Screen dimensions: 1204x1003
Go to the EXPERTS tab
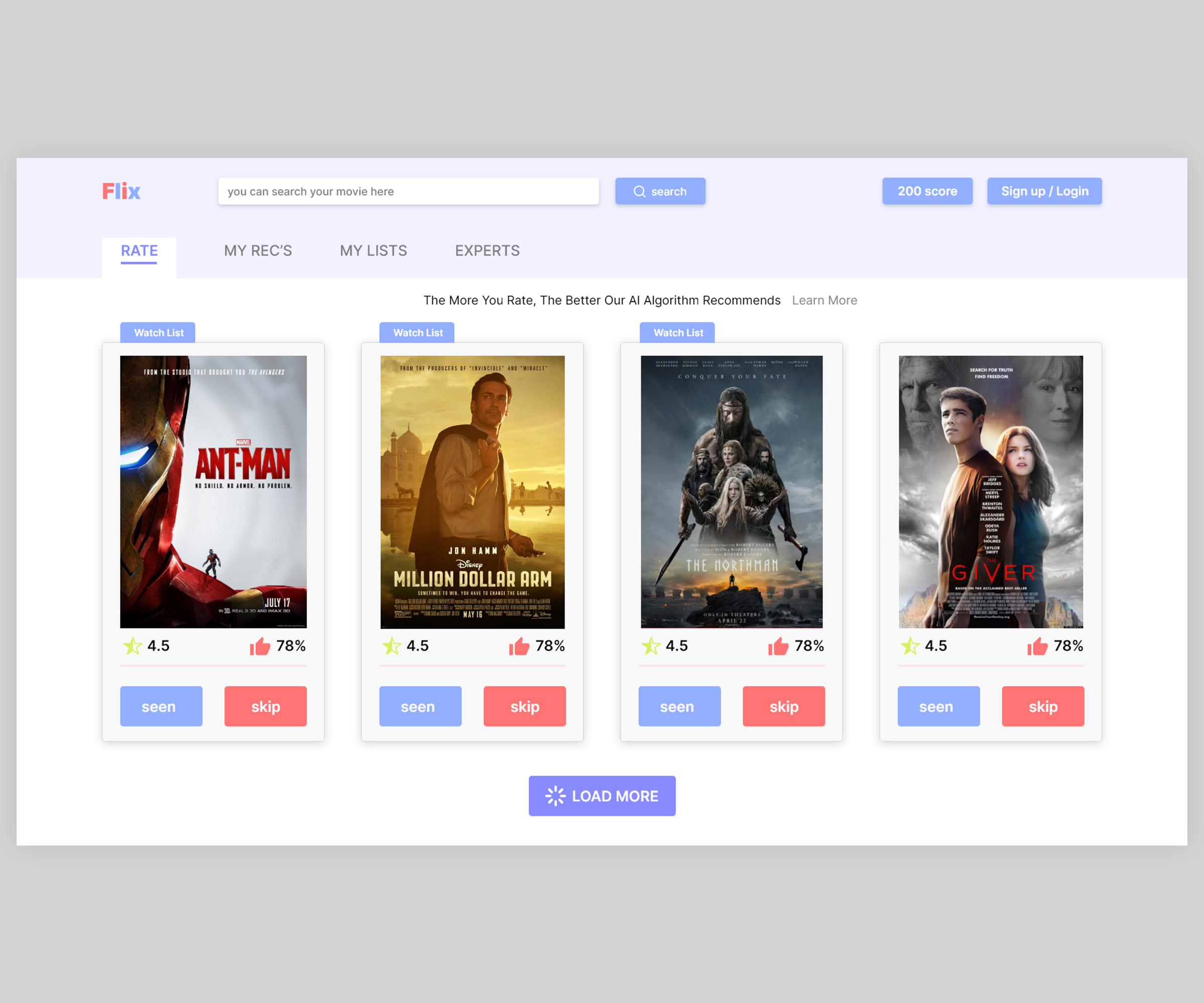click(x=487, y=250)
